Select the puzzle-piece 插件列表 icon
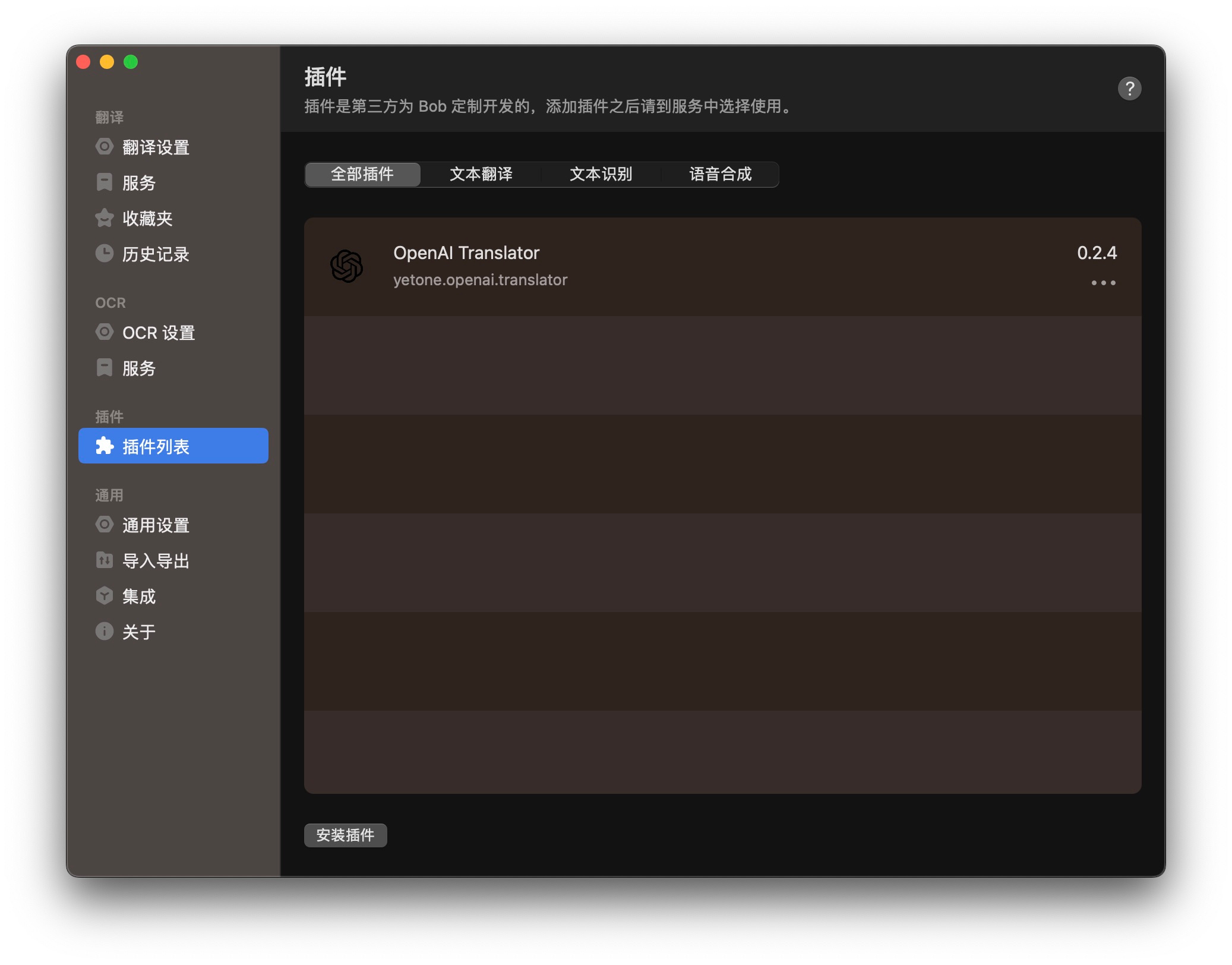The width and height of the screenshot is (1232, 965). click(x=105, y=446)
